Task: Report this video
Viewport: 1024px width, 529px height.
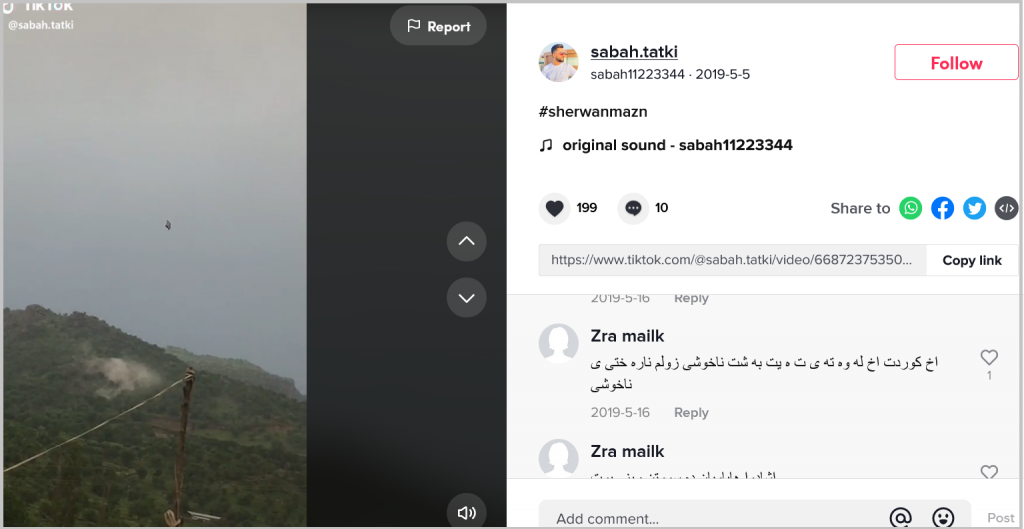Action: coord(438,26)
